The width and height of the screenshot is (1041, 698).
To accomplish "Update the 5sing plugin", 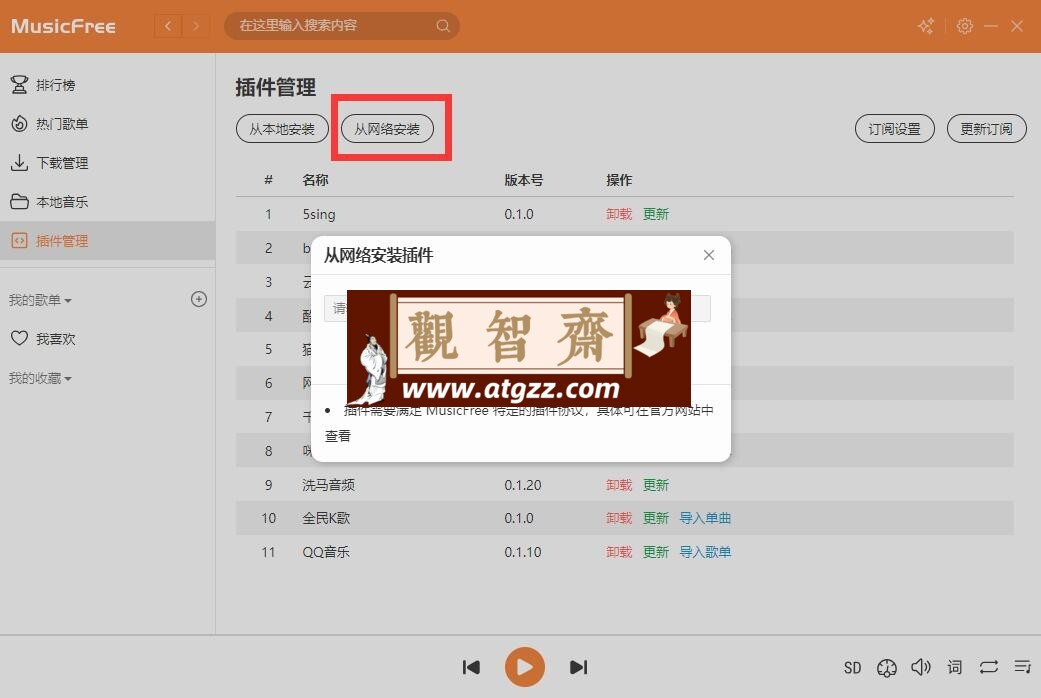I will (656, 214).
